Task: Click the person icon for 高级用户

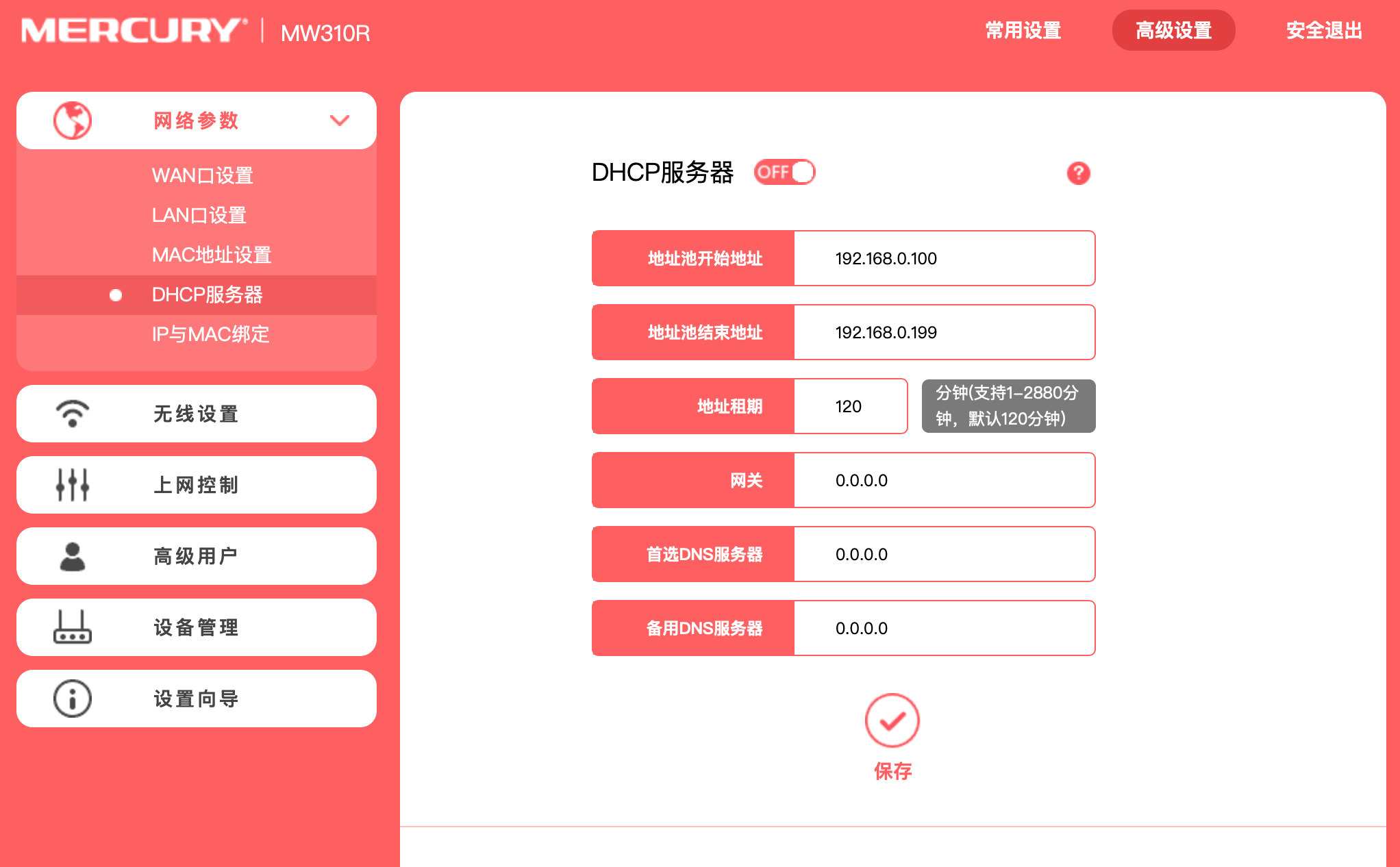Action: pyautogui.click(x=72, y=555)
